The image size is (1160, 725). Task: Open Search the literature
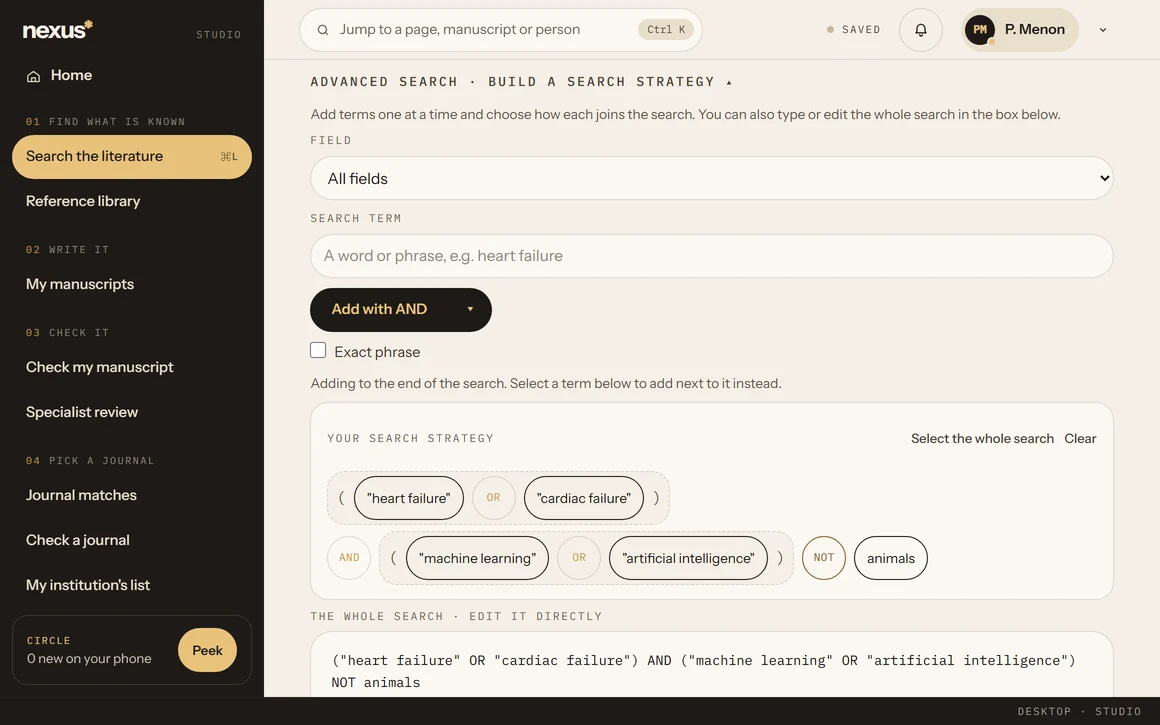(x=132, y=156)
